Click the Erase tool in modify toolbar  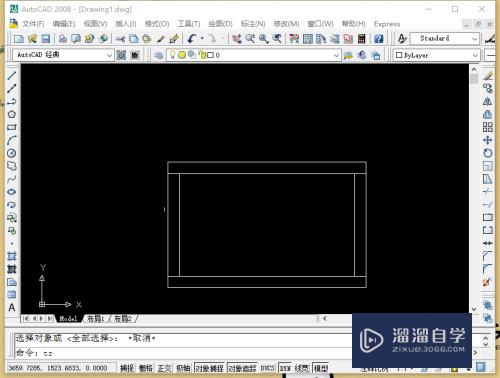coord(488,76)
